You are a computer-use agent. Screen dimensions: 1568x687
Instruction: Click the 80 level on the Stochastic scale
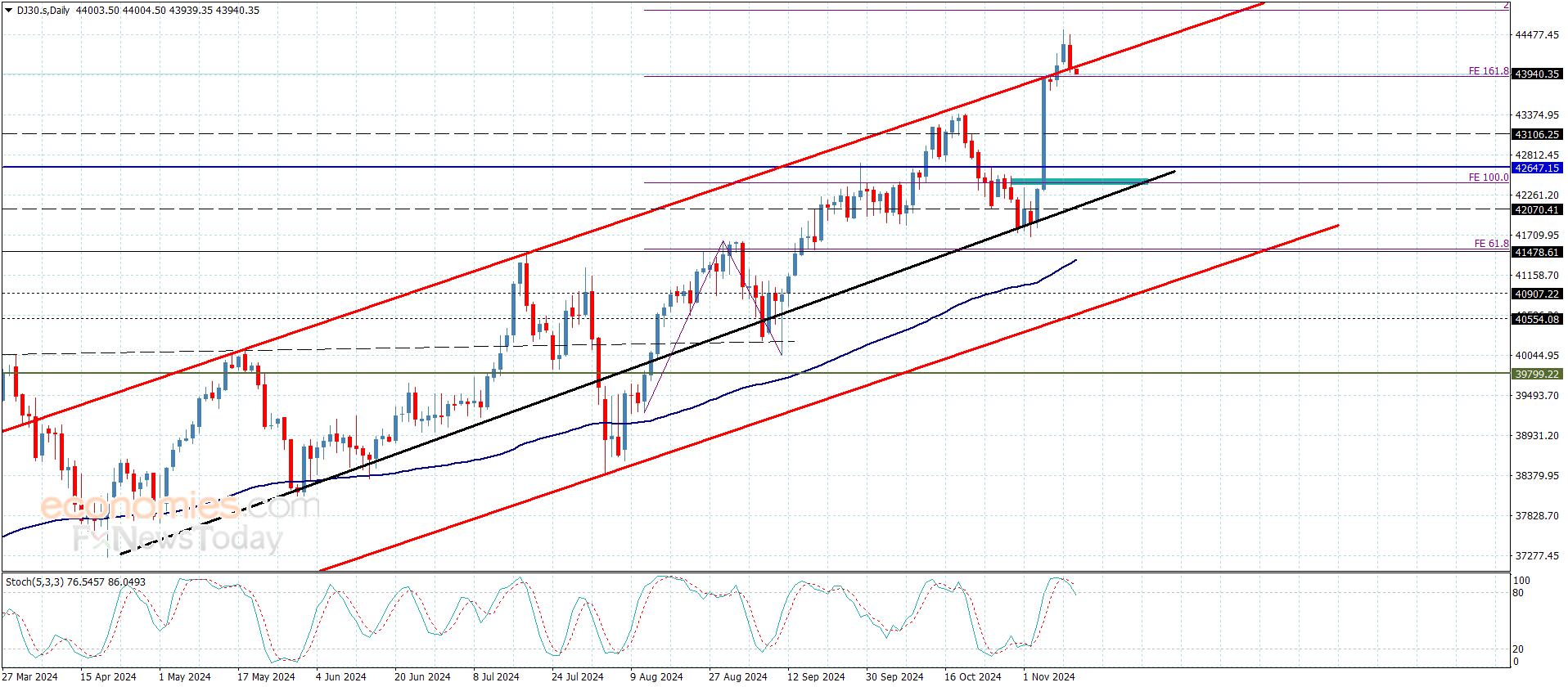click(1518, 593)
